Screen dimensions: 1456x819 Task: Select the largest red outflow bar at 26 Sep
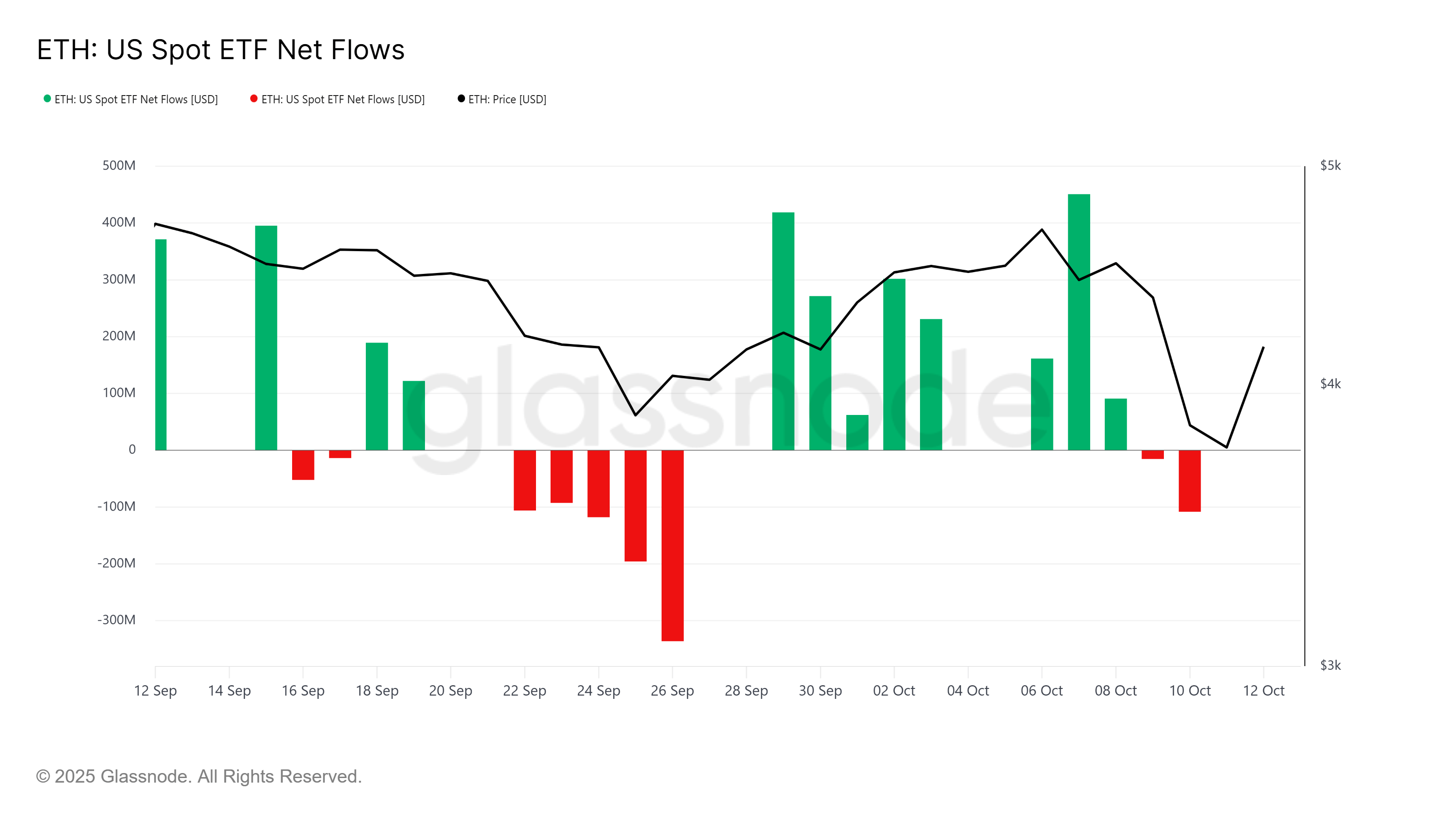tap(672, 546)
